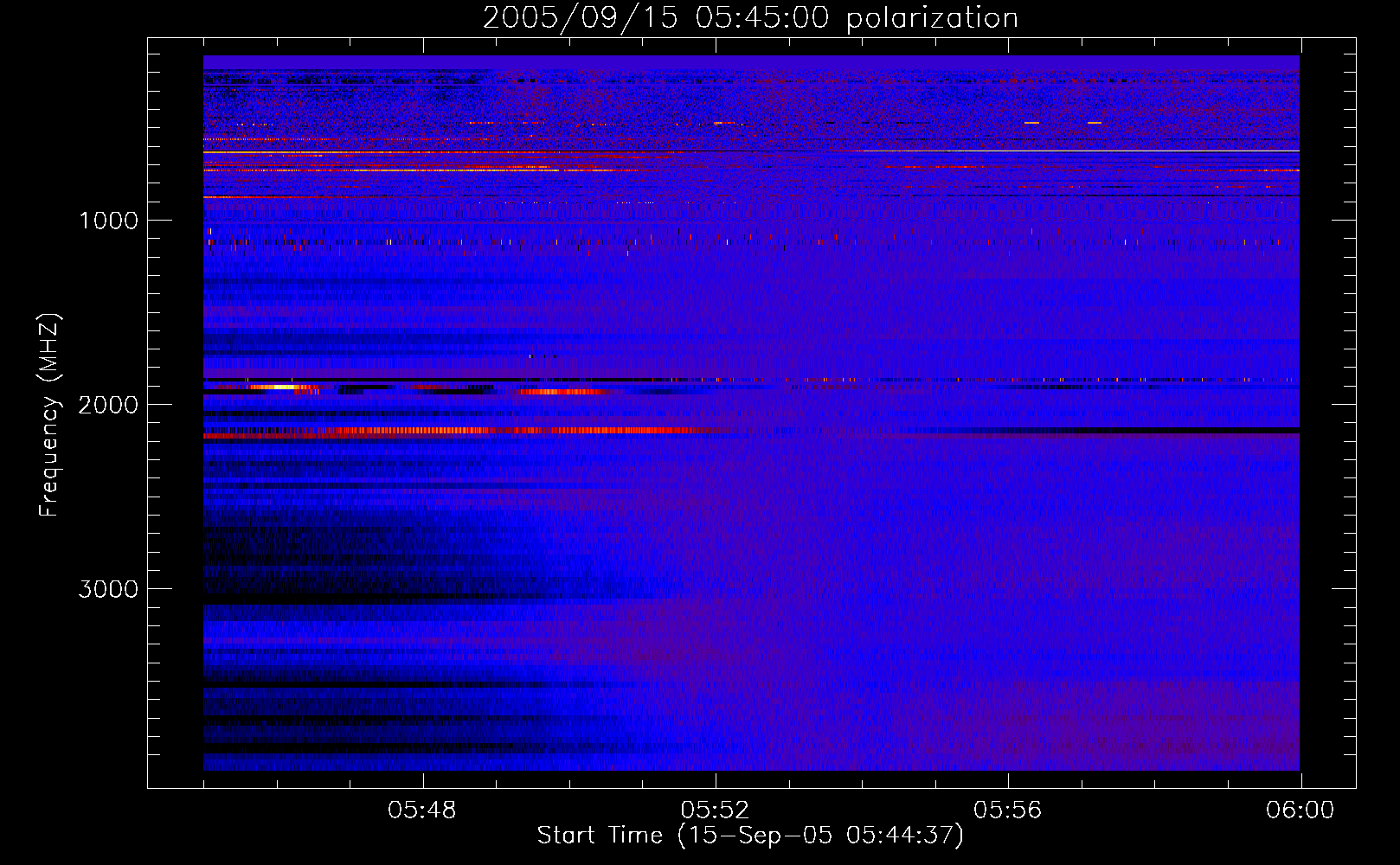
Task: Click the 3000 frequency tick label
Action: tap(109, 589)
